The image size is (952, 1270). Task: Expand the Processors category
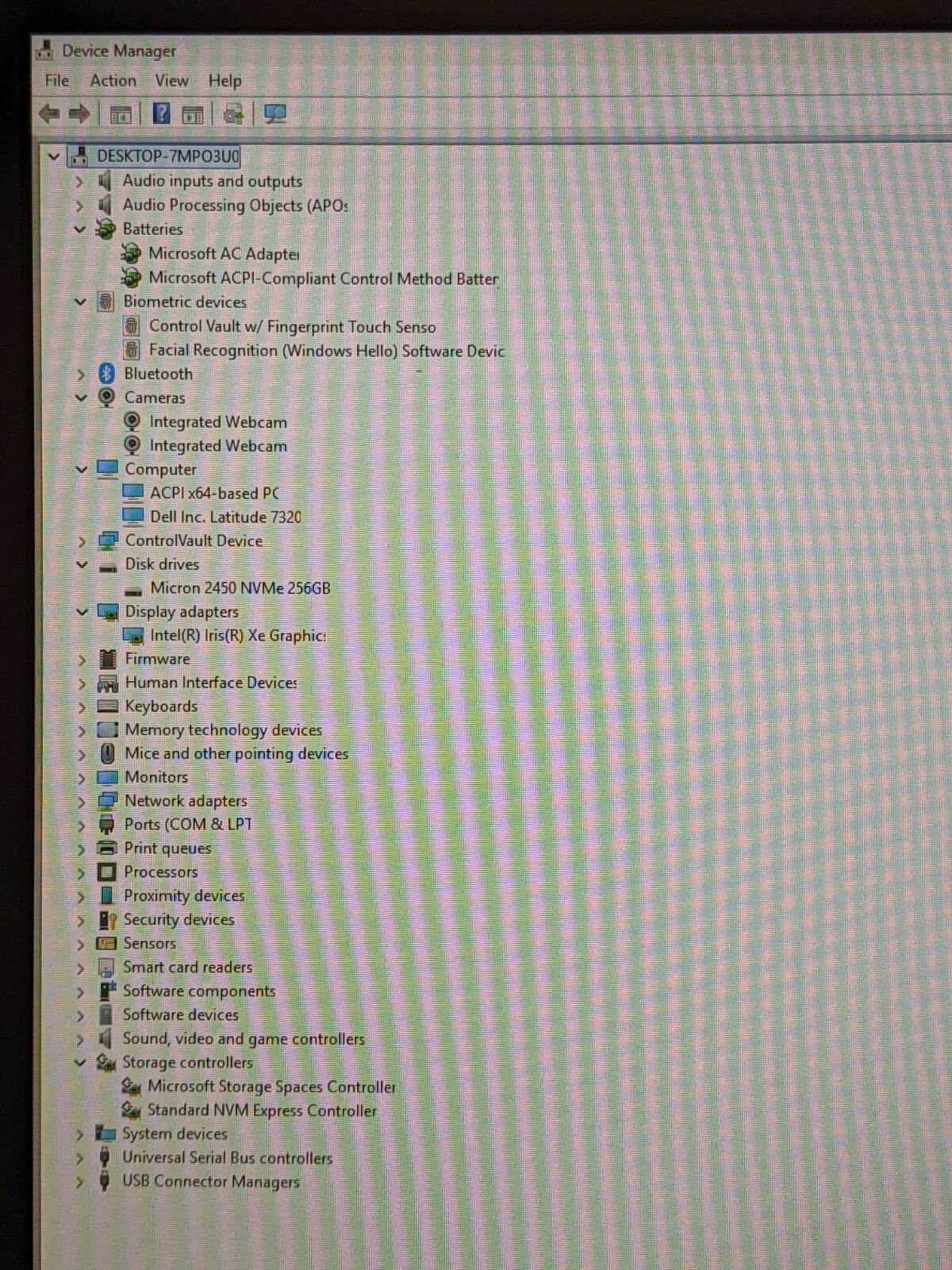(x=80, y=872)
